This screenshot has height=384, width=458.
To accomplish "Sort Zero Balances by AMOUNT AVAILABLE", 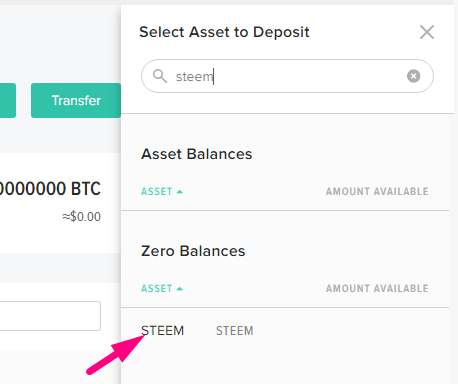I will point(377,288).
